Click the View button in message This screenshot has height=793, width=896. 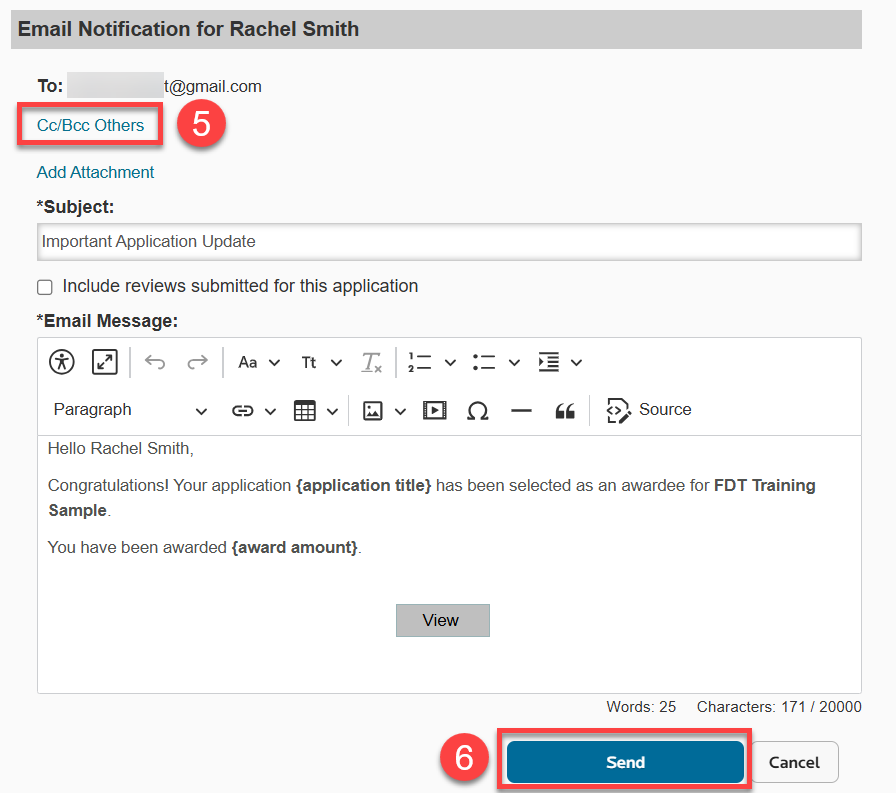(443, 620)
